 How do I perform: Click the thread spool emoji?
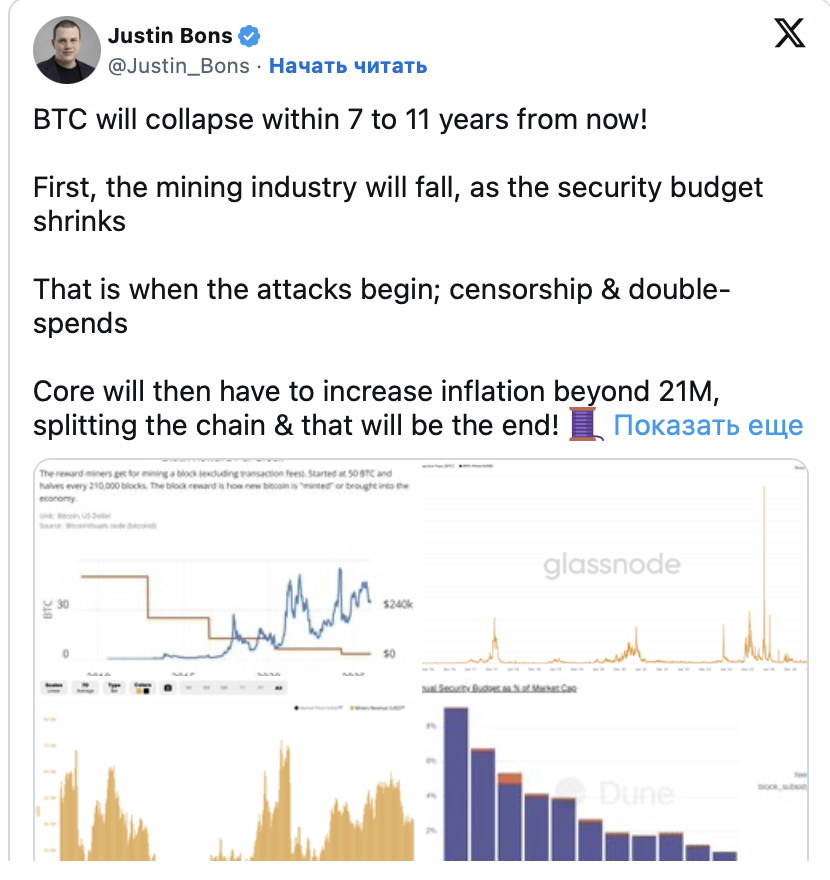(584, 424)
